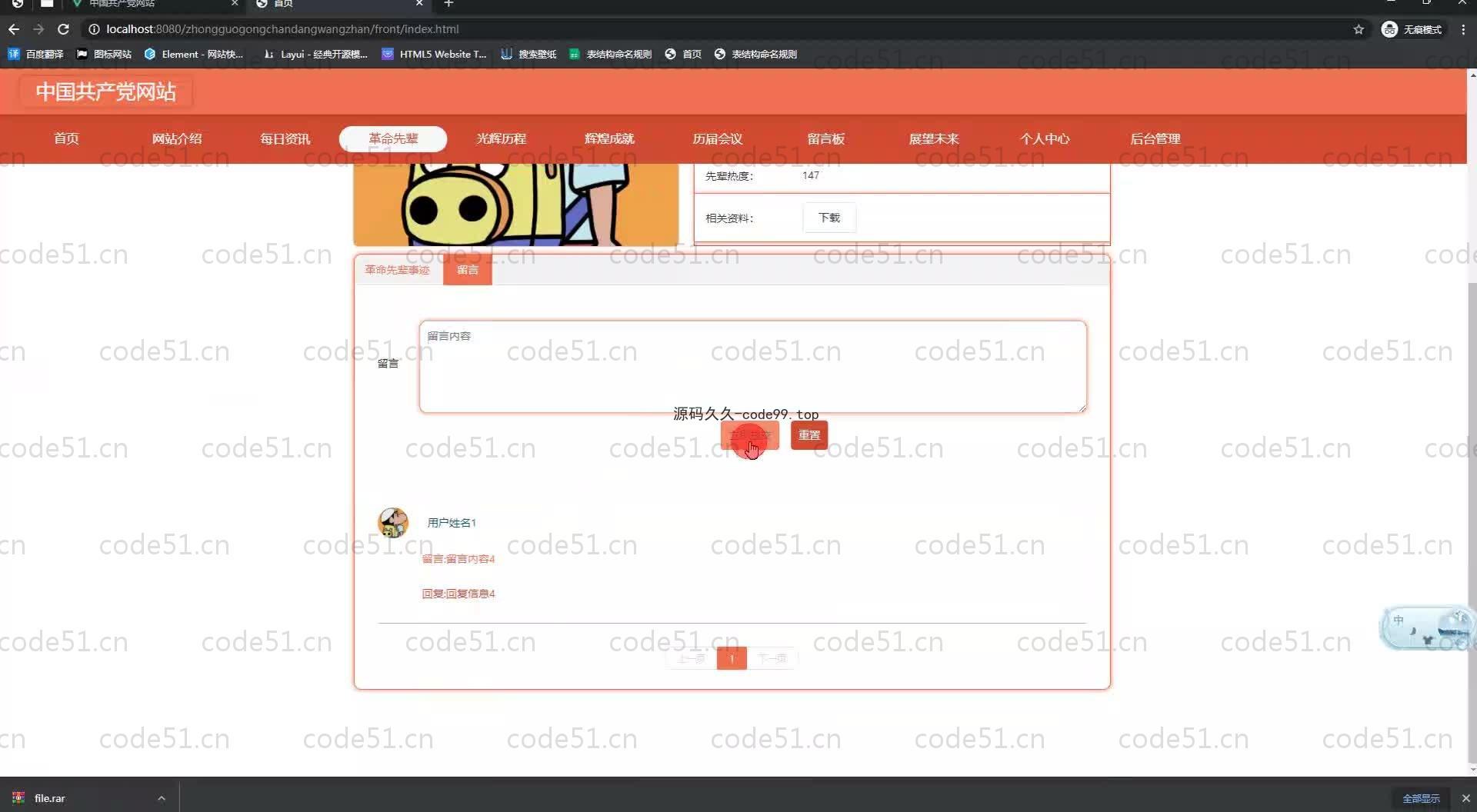Open the Layui bookmark

coord(315,54)
